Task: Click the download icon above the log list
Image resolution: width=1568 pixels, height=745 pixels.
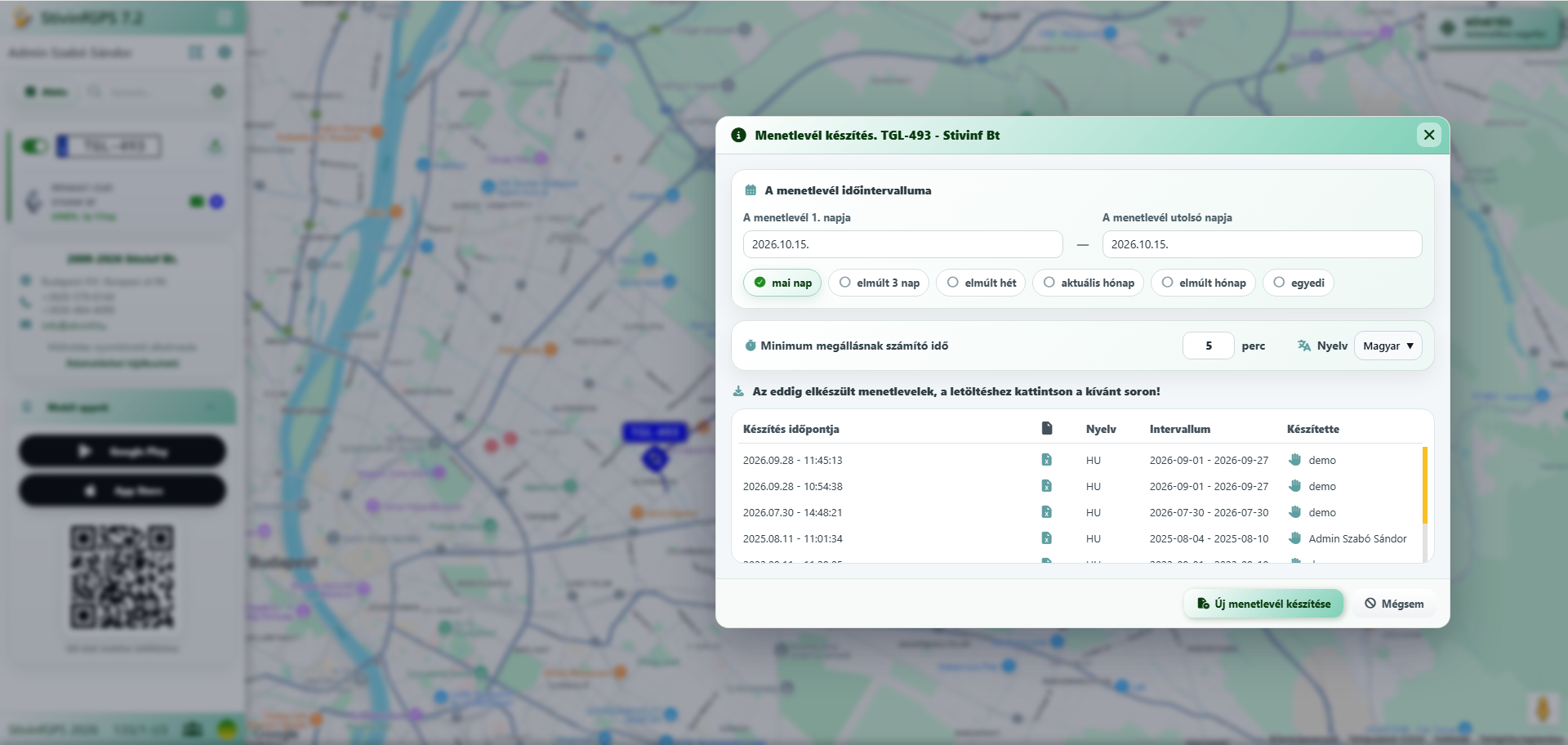Action: (738, 391)
